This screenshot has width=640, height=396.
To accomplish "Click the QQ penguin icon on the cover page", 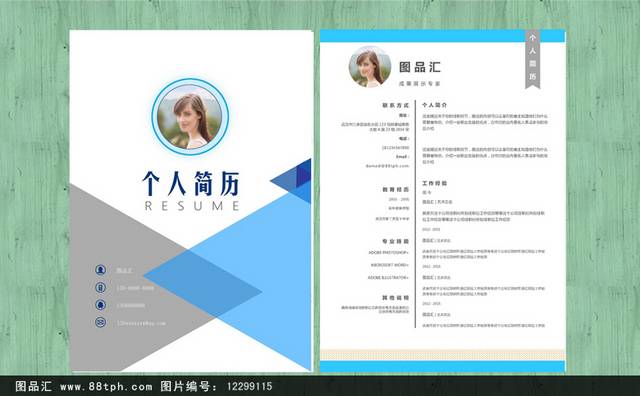I will pos(100,305).
